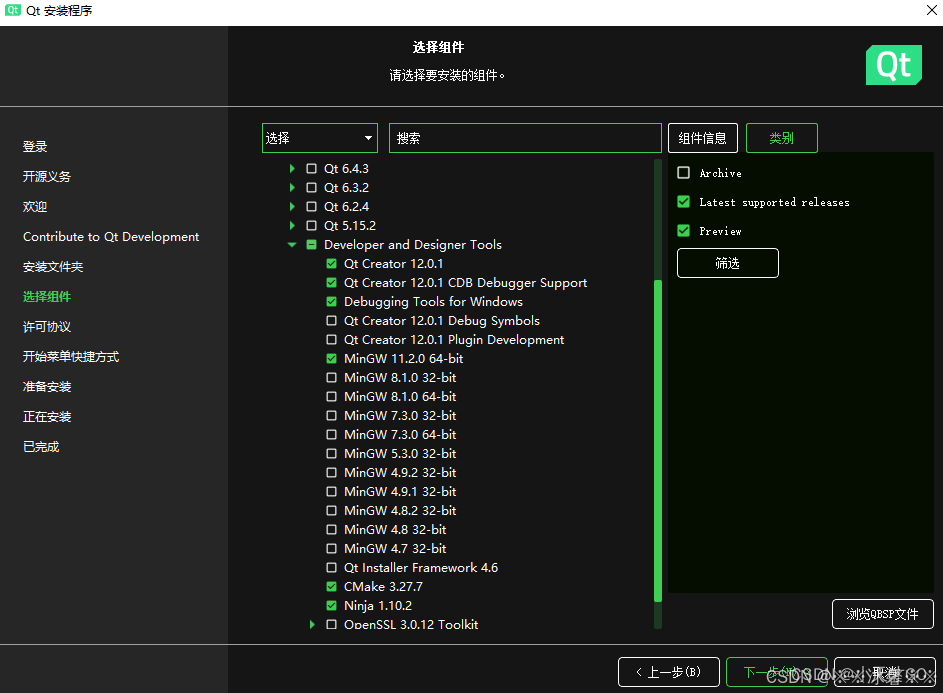Image resolution: width=943 pixels, height=693 pixels.
Task: Check MinGW 4.9.1 32-bit
Action: pos(331,491)
